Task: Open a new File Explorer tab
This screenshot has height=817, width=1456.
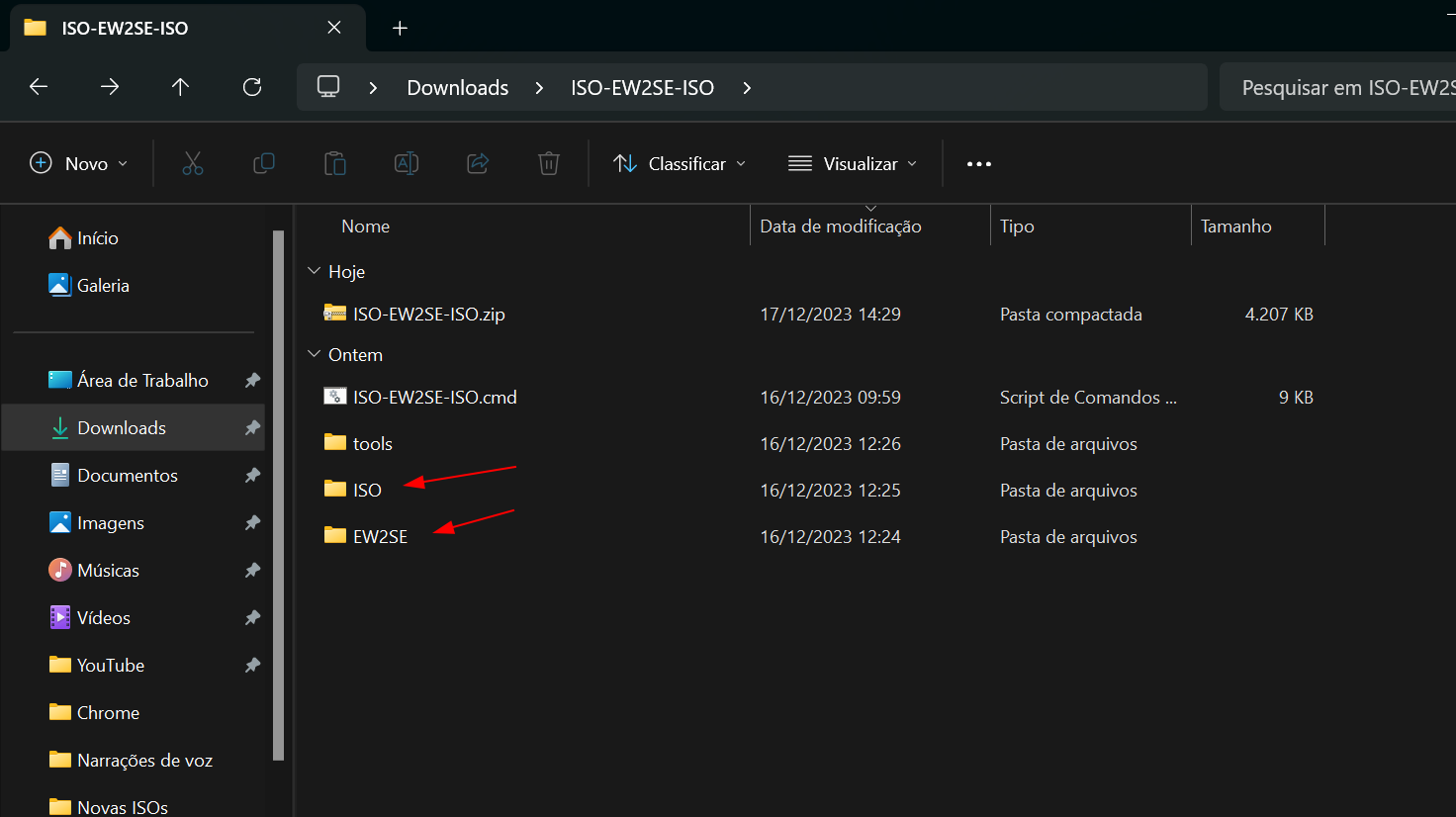Action: pyautogui.click(x=400, y=28)
